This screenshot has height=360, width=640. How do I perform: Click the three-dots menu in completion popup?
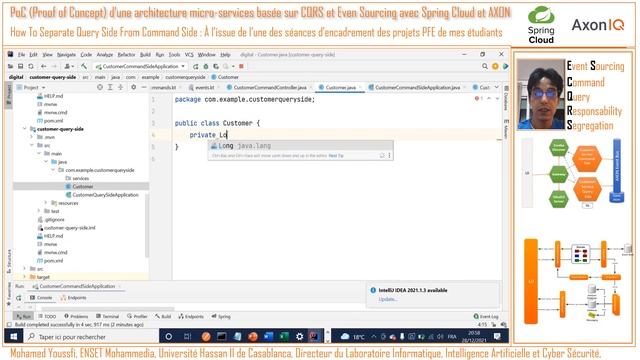[389, 156]
